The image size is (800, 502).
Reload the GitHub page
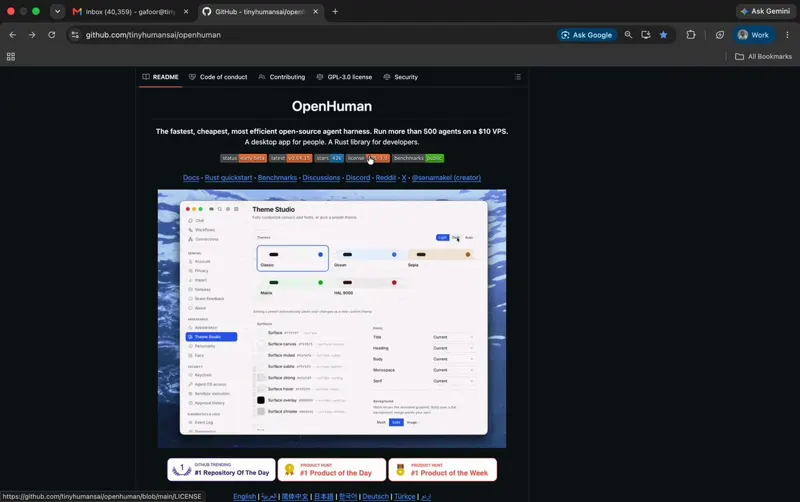[x=52, y=35]
